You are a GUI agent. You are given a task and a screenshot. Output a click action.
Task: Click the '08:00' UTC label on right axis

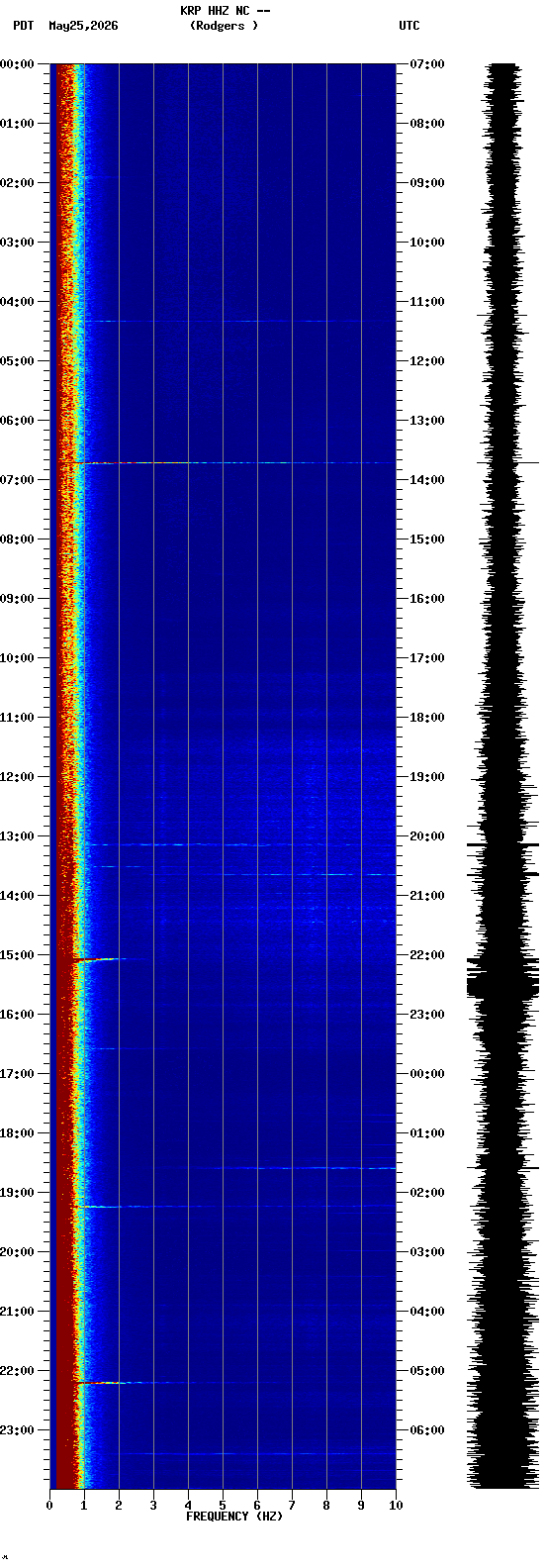click(427, 124)
